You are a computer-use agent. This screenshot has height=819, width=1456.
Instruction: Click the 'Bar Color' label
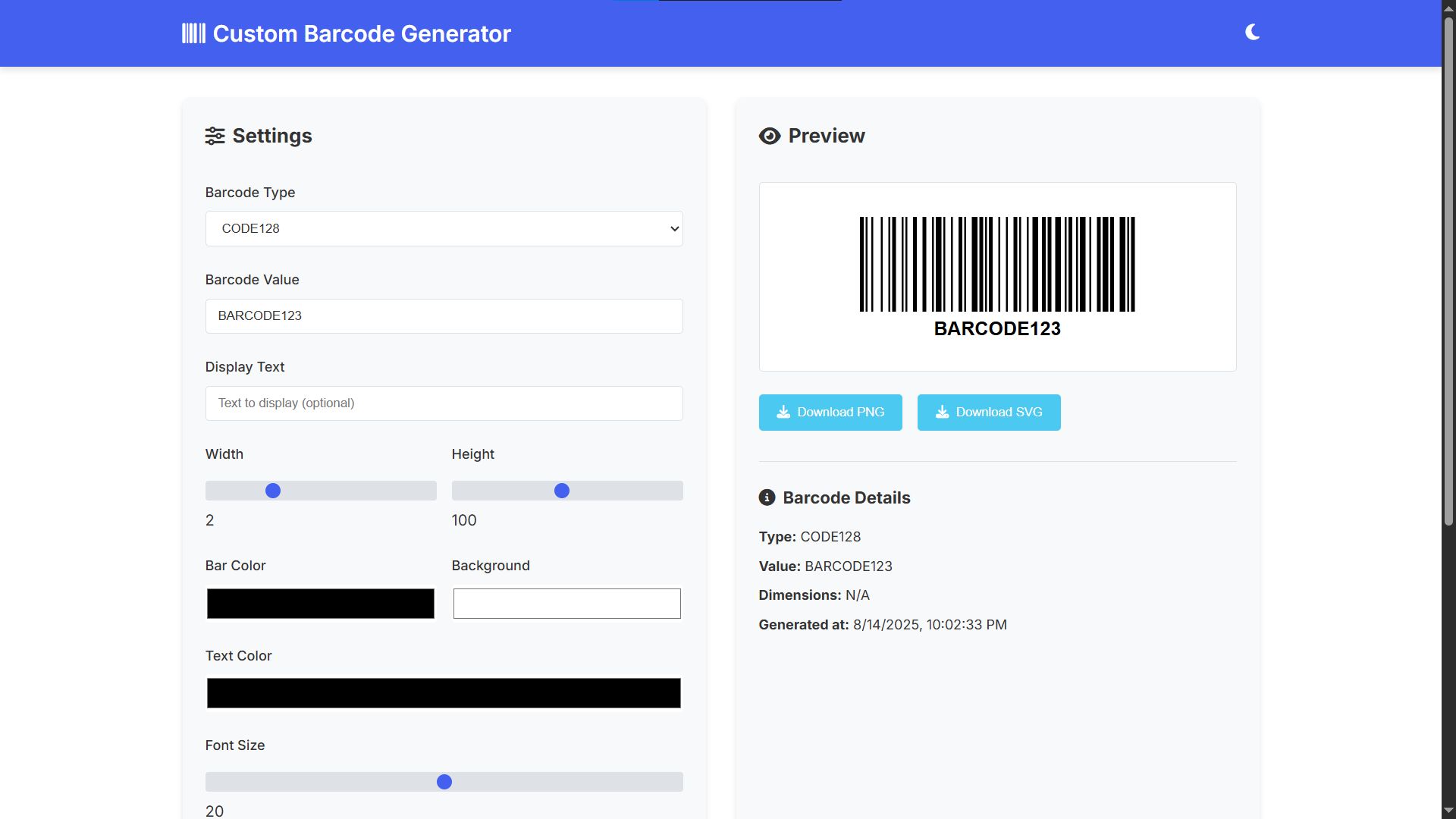tap(236, 566)
